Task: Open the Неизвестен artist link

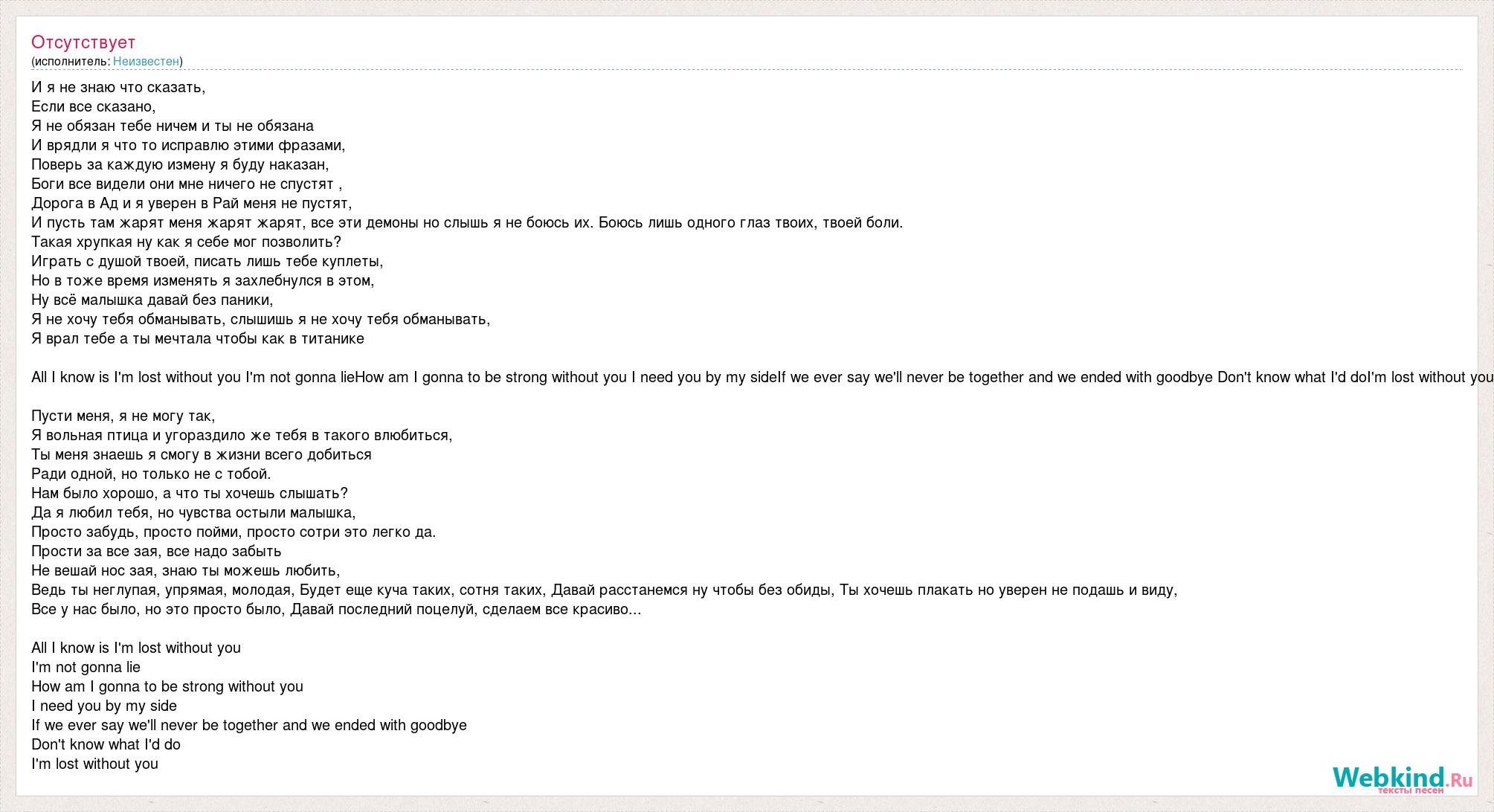Action: [x=146, y=62]
